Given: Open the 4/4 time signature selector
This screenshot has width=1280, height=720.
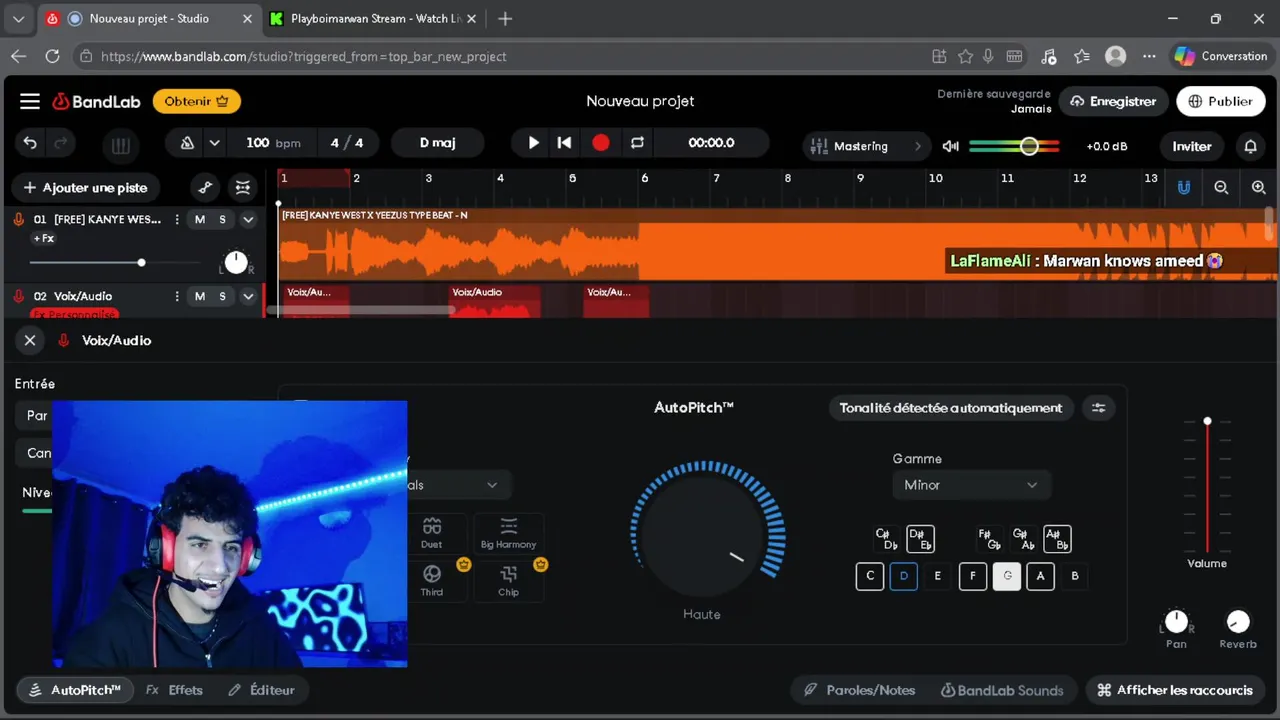Looking at the screenshot, I should tap(347, 143).
